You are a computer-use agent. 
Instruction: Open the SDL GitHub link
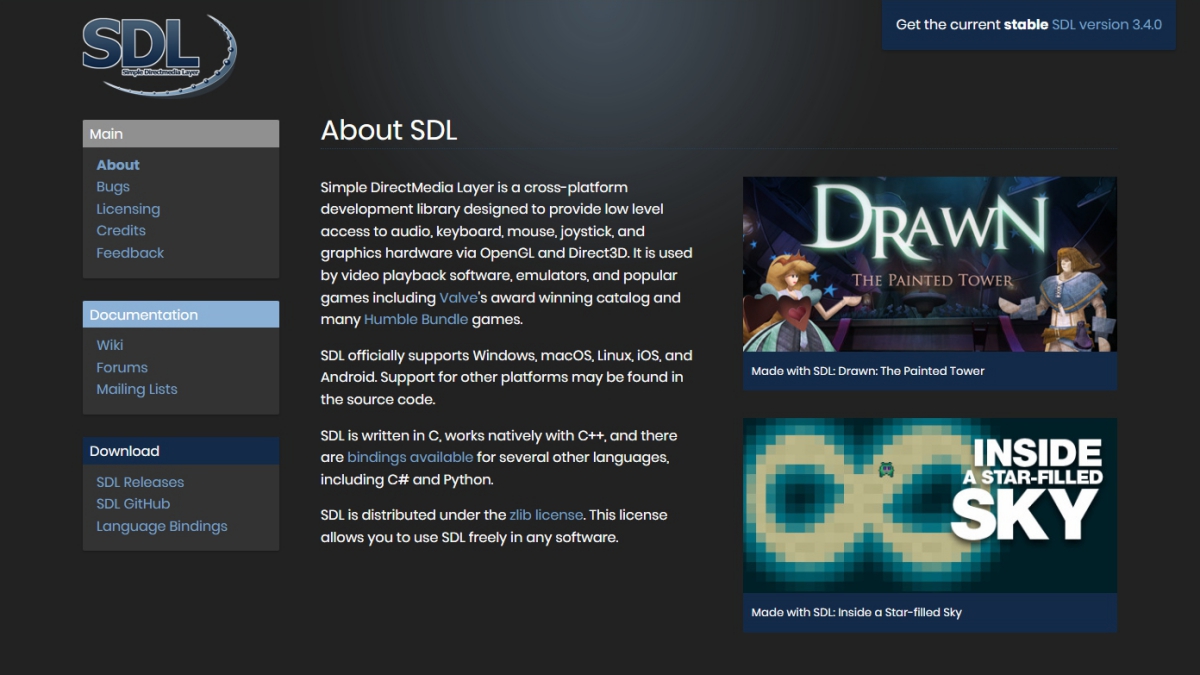[133, 504]
